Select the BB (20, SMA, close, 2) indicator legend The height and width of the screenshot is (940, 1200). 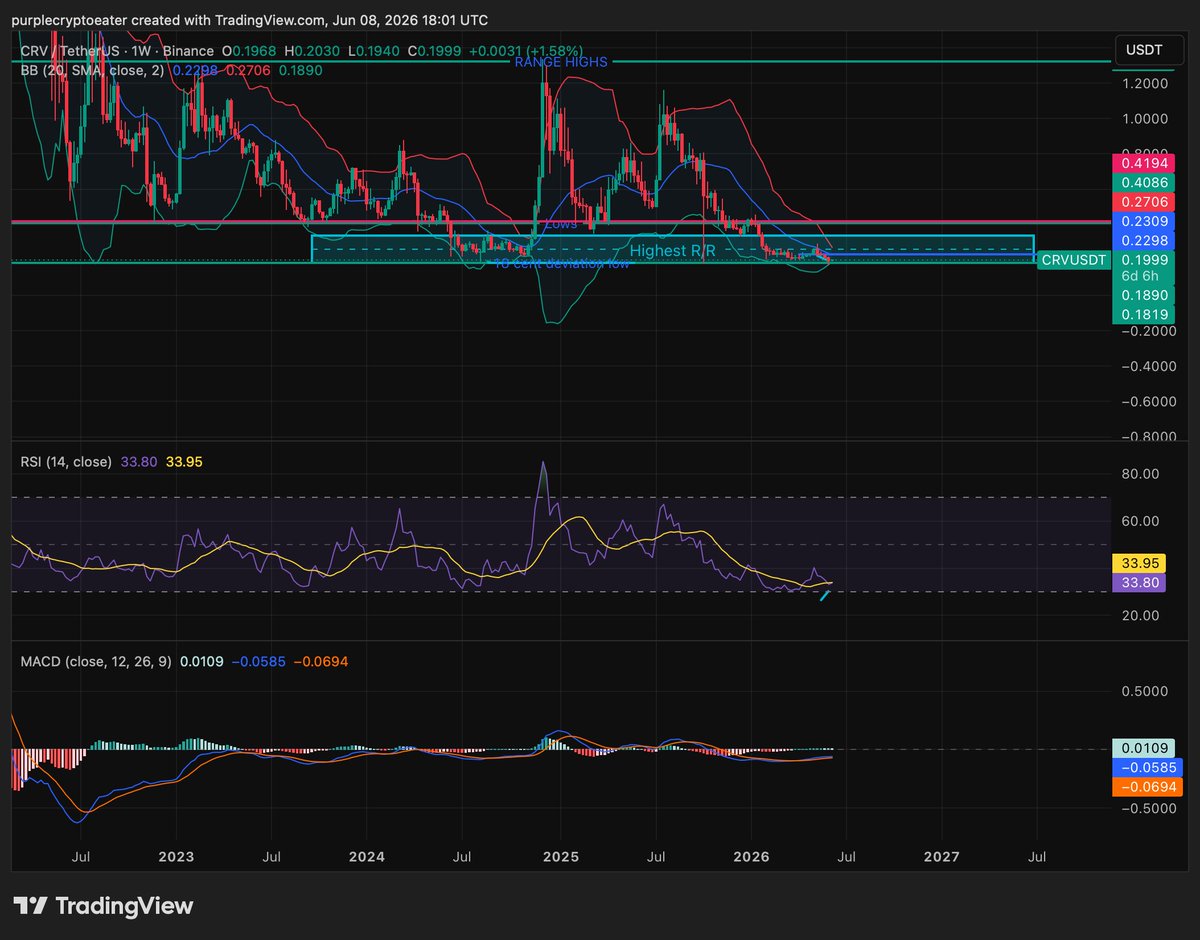93,71
